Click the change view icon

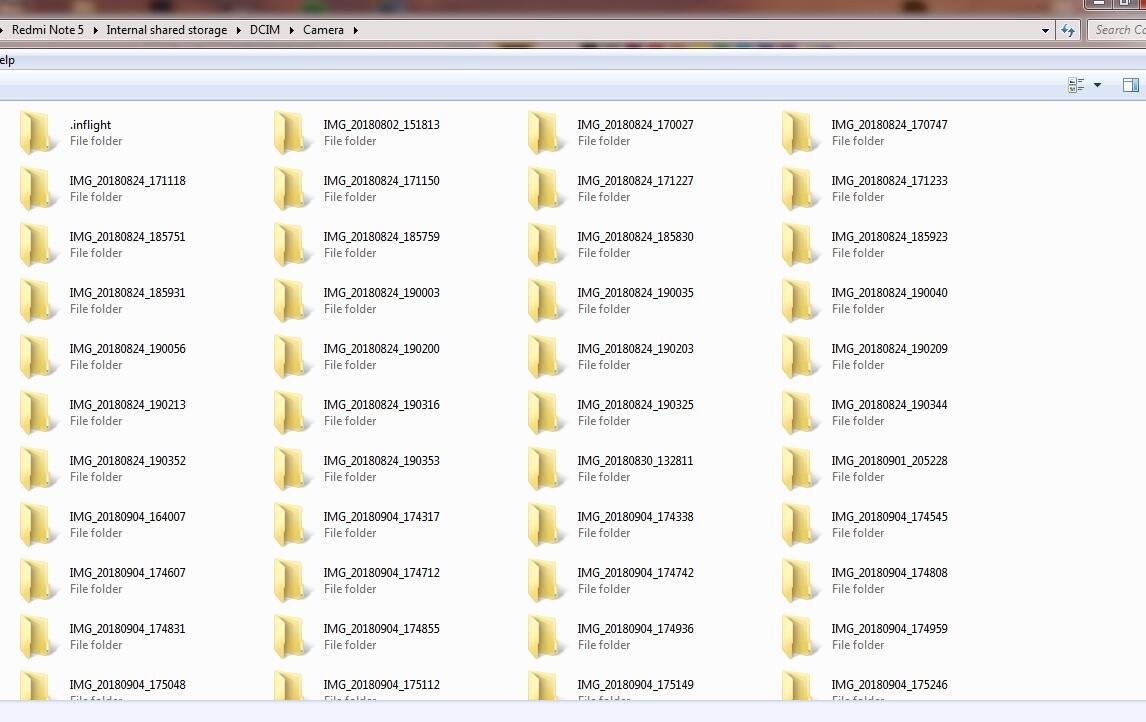point(1076,85)
